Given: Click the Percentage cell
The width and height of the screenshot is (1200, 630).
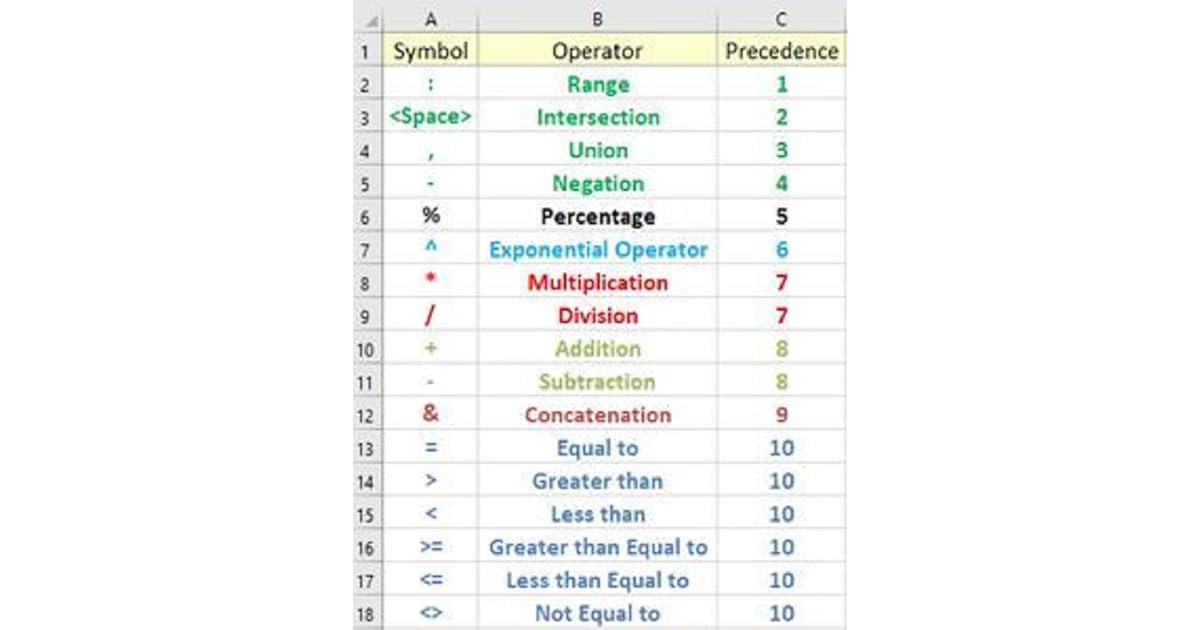Looking at the screenshot, I should pyautogui.click(x=597, y=217).
